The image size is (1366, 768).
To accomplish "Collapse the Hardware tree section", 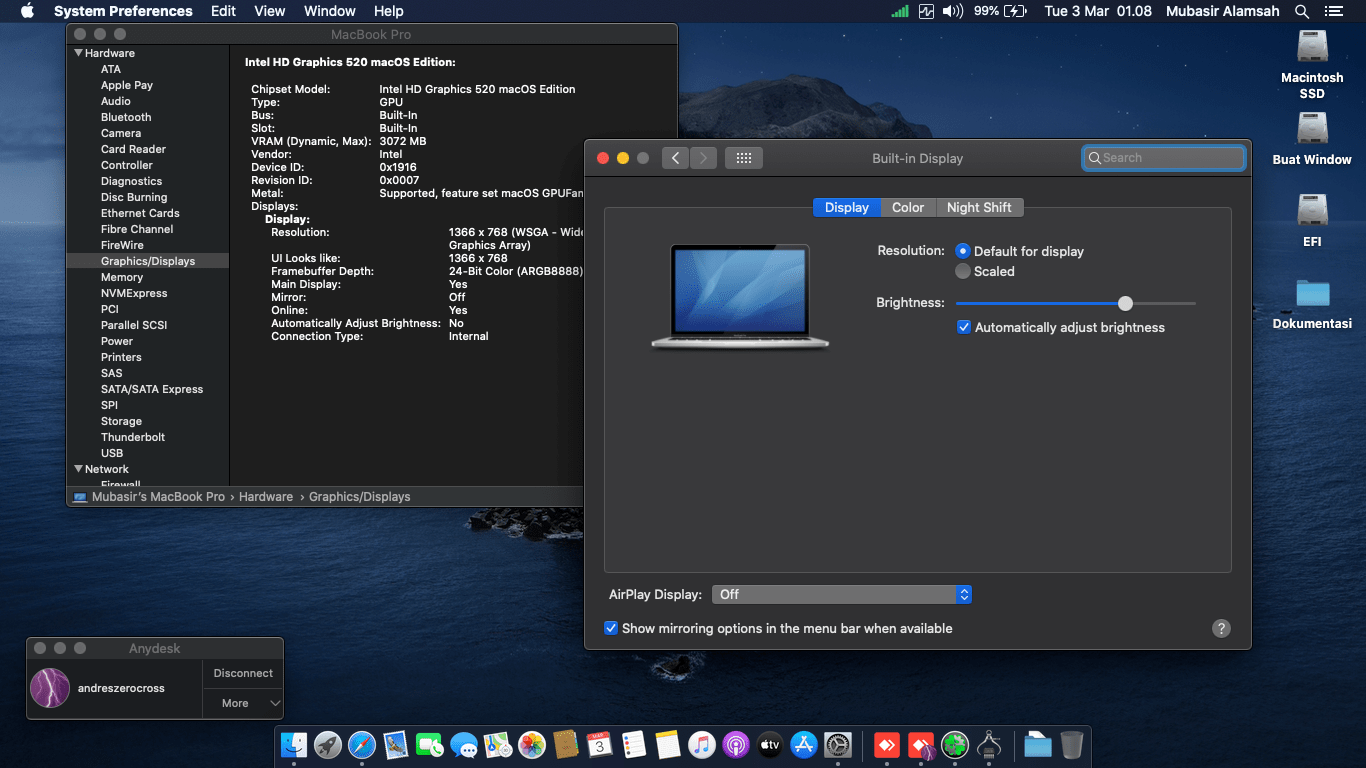I will click(79, 53).
